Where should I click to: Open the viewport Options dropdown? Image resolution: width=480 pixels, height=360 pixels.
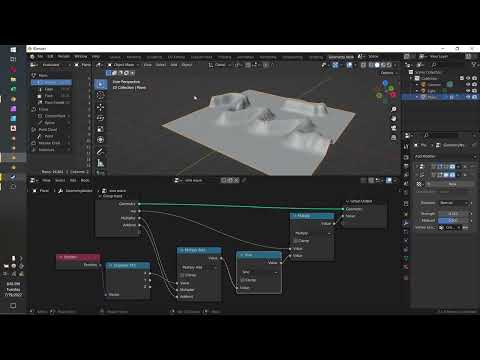coord(389,73)
